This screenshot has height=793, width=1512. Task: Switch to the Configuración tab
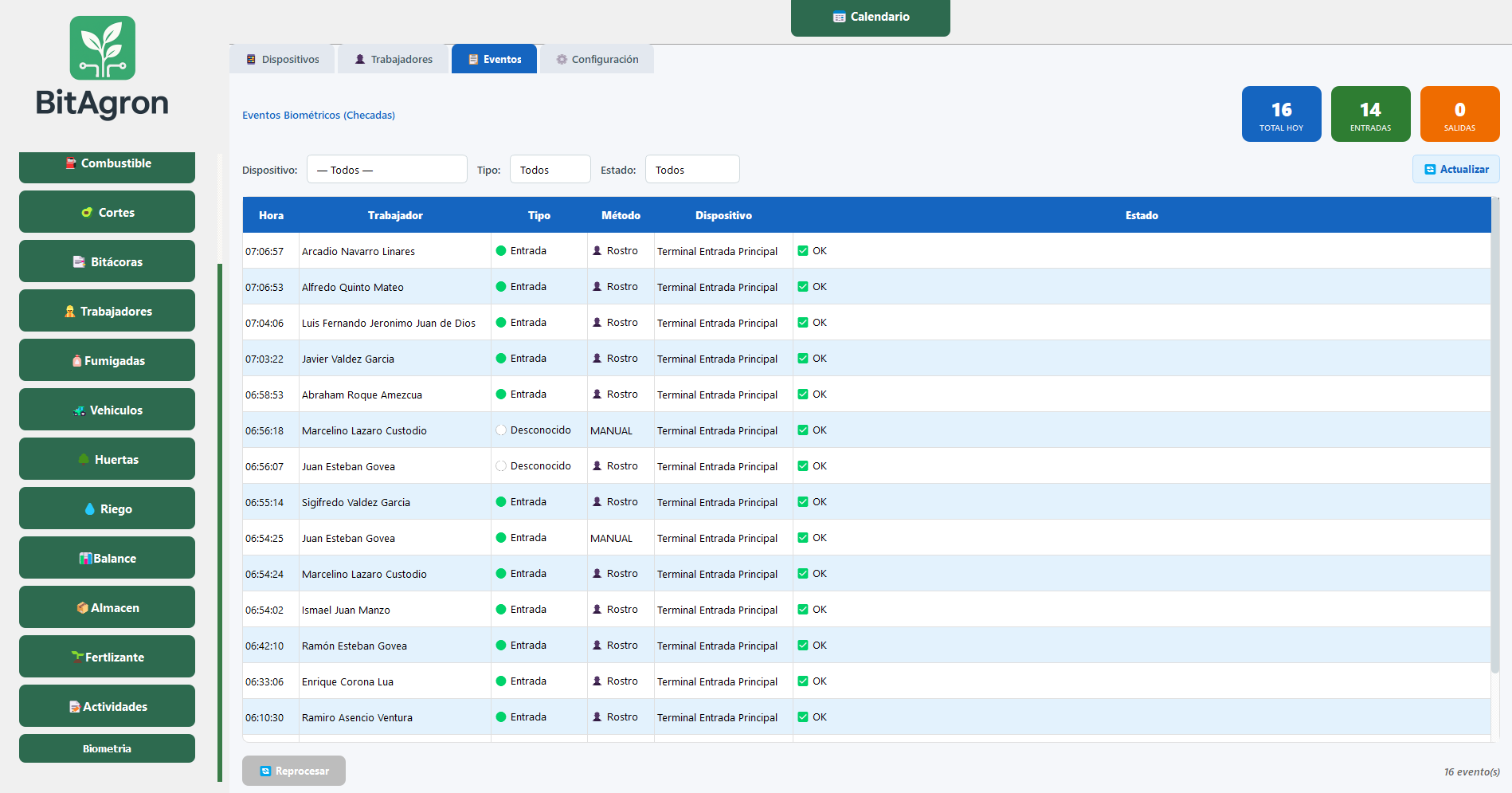597,59
